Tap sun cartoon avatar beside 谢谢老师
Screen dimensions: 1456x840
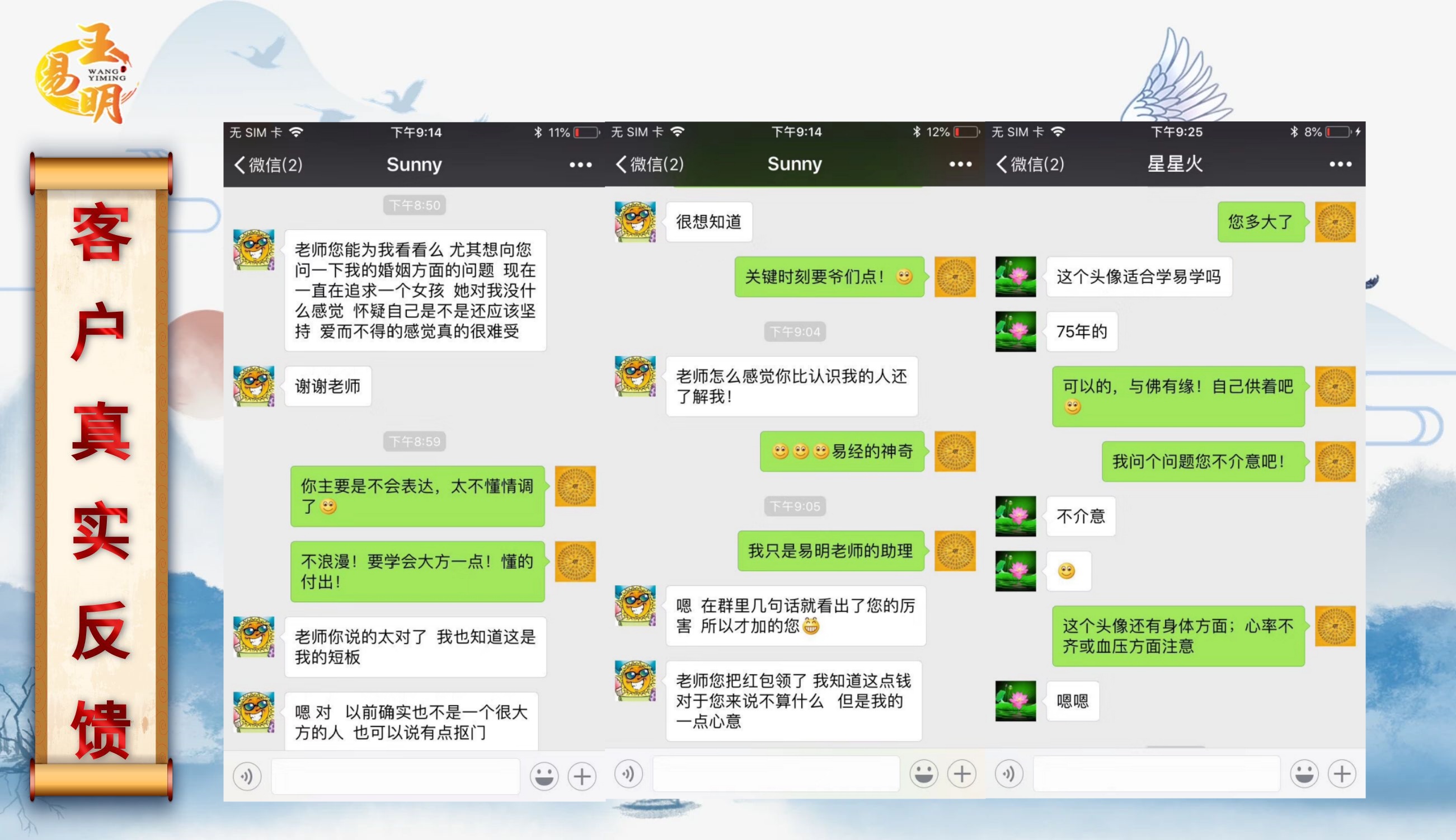click(254, 386)
